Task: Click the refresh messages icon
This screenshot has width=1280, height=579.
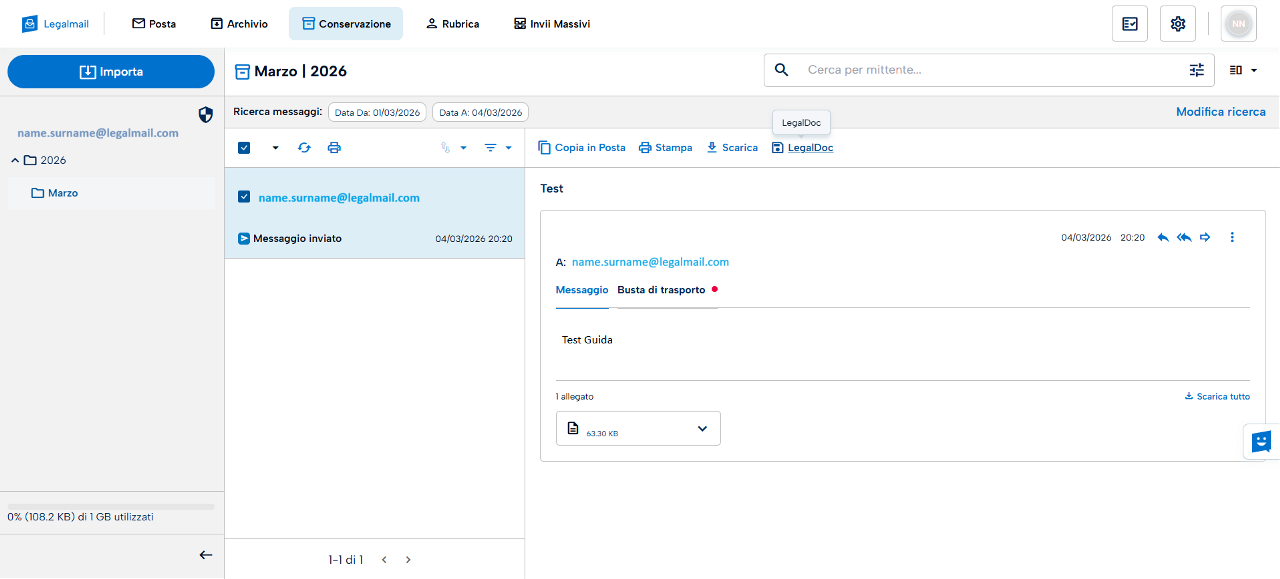Action: pyautogui.click(x=304, y=148)
